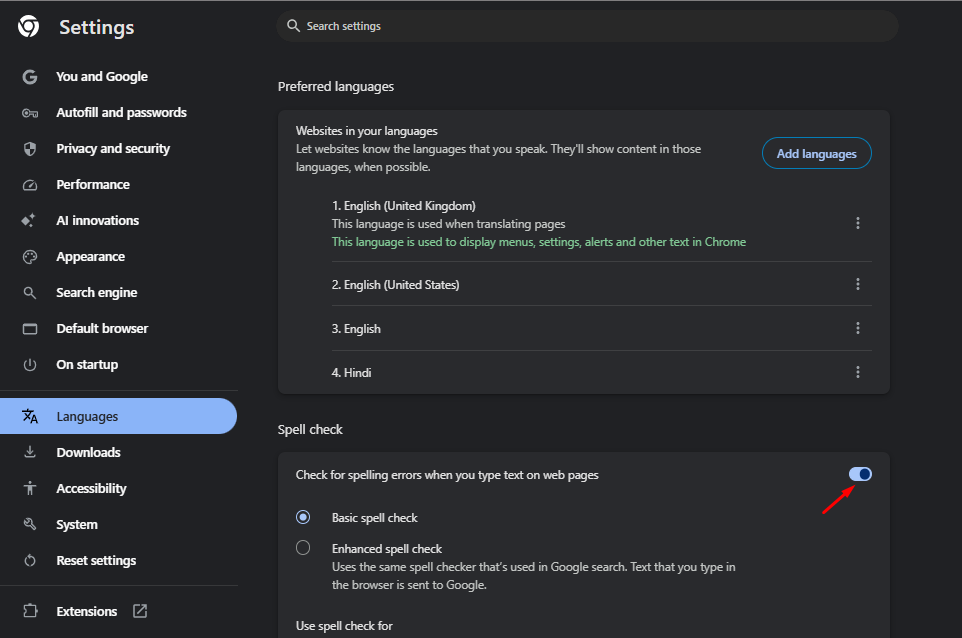Click the Spell check section heading
Viewport: 962px width, 638px height.
coord(310,429)
